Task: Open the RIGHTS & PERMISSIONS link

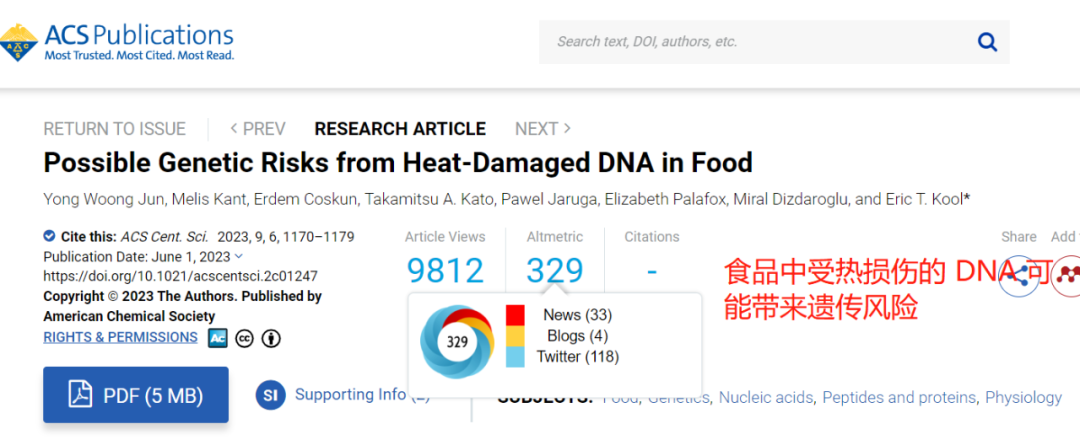Action: pos(121,337)
